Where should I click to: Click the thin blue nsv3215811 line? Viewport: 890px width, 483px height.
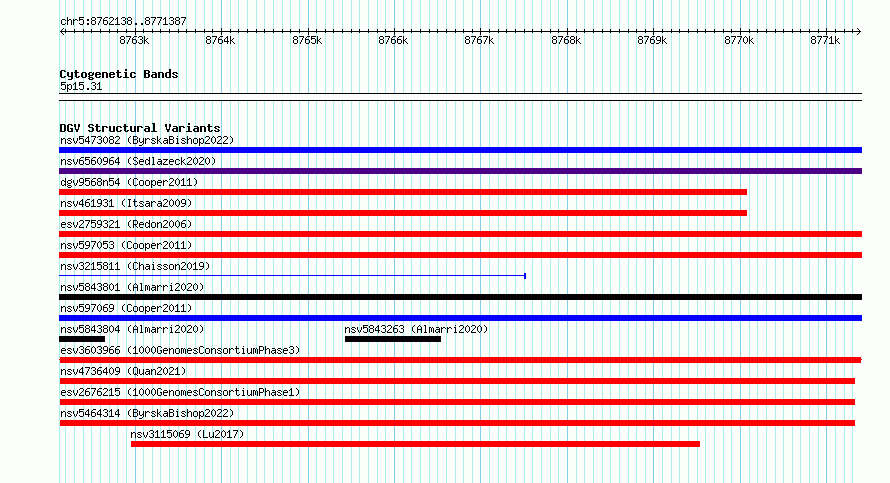(x=292, y=276)
